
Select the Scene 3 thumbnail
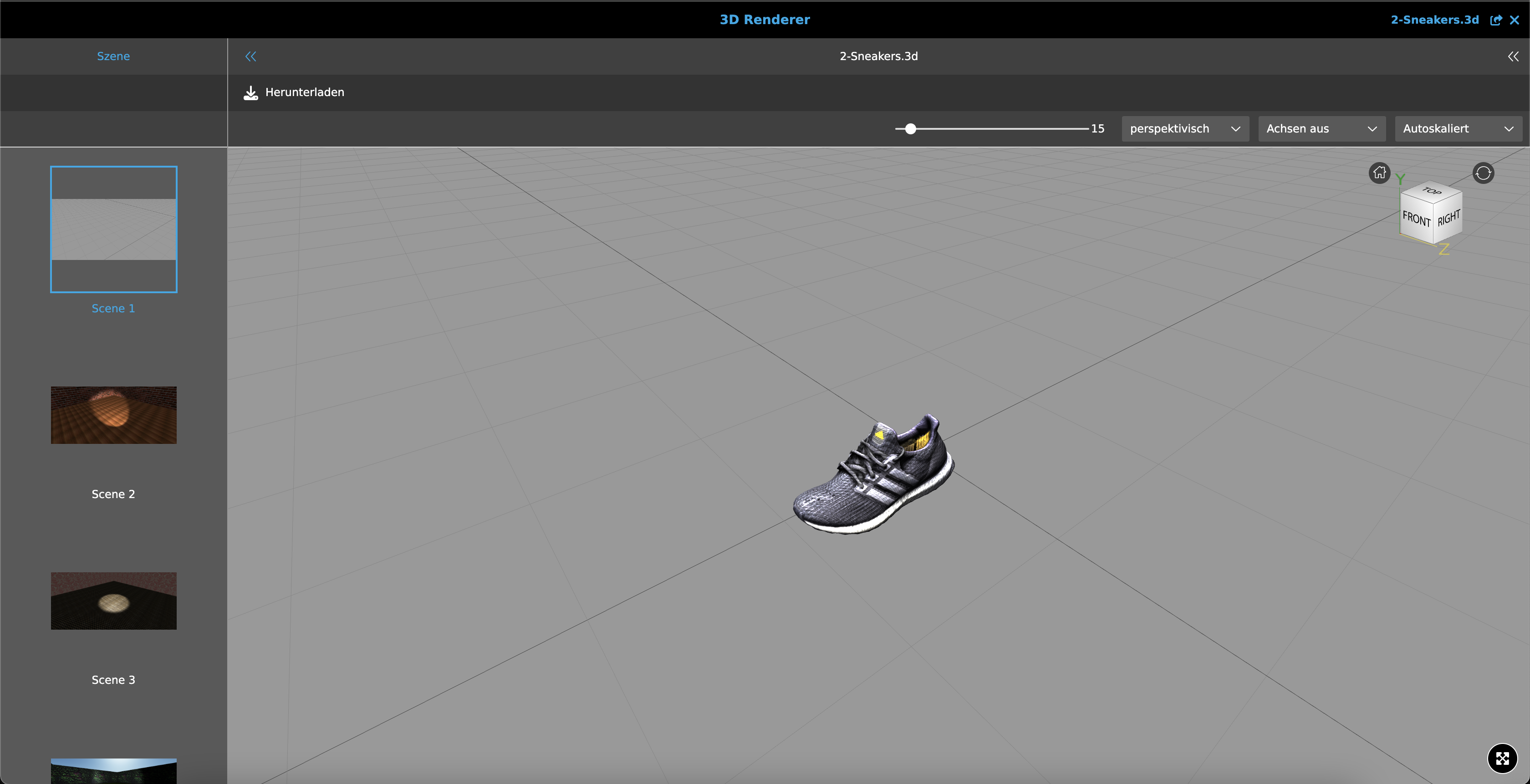[113, 601]
